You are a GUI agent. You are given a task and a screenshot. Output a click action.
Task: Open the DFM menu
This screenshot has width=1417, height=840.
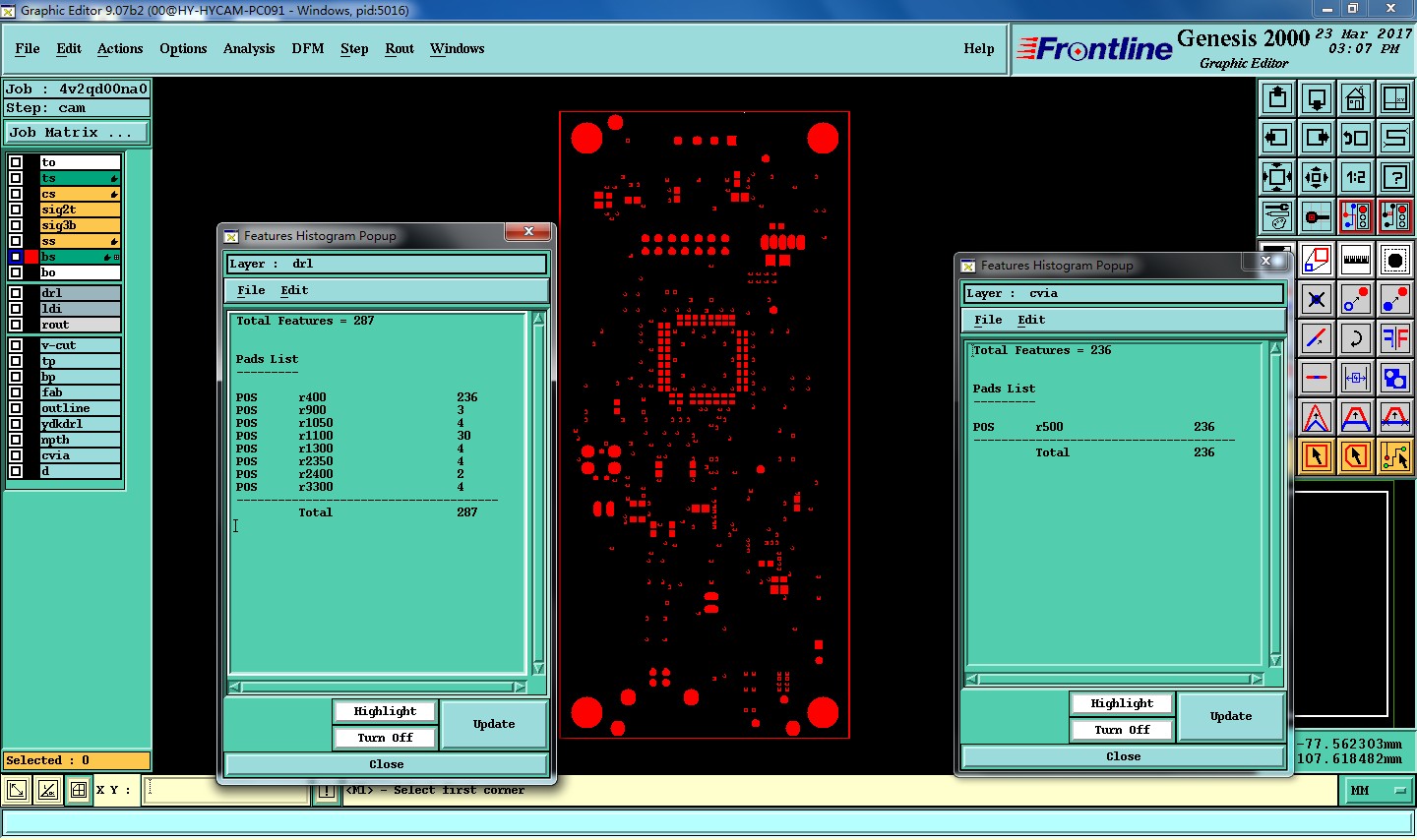point(308,48)
